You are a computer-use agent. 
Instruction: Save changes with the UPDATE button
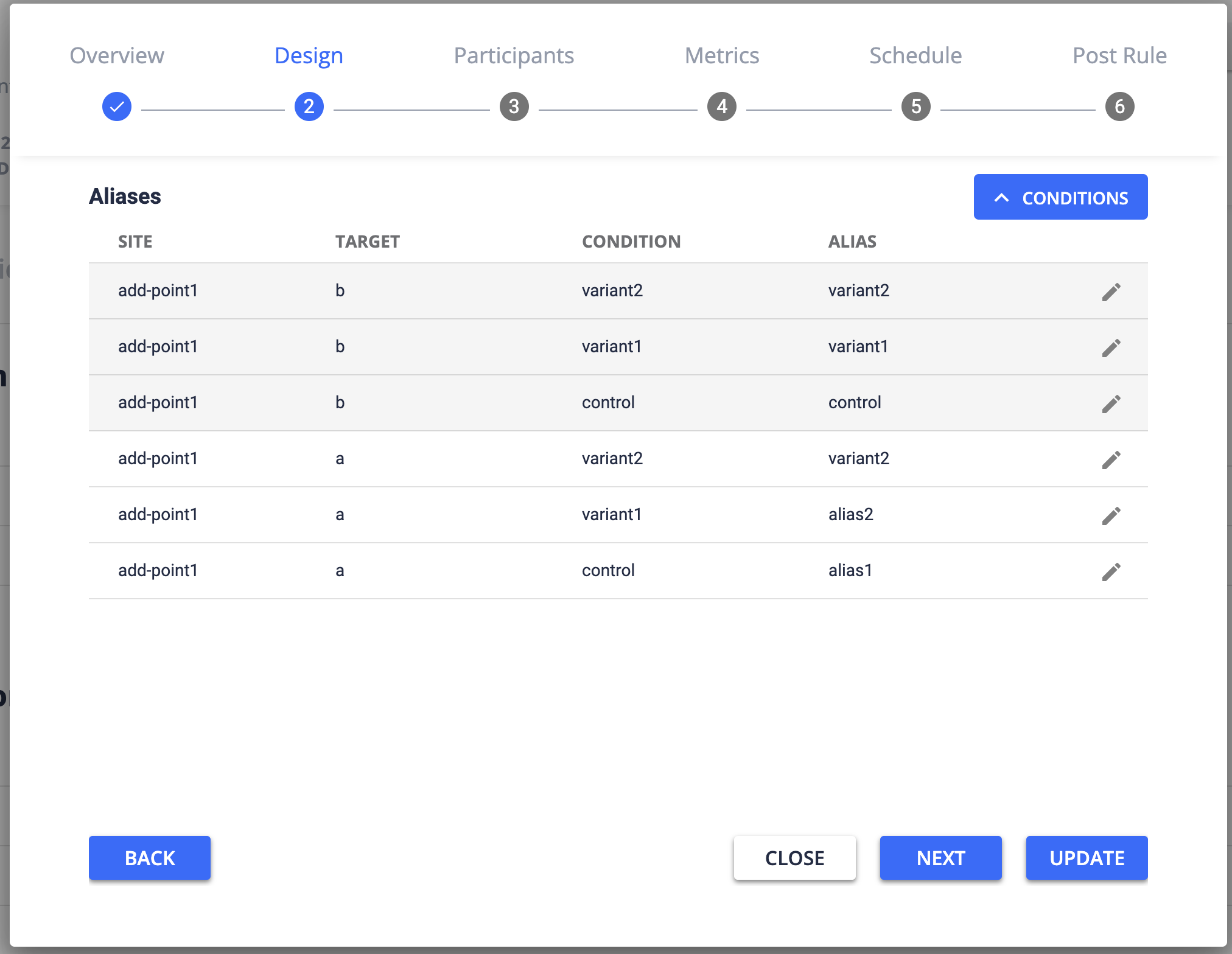click(1087, 858)
